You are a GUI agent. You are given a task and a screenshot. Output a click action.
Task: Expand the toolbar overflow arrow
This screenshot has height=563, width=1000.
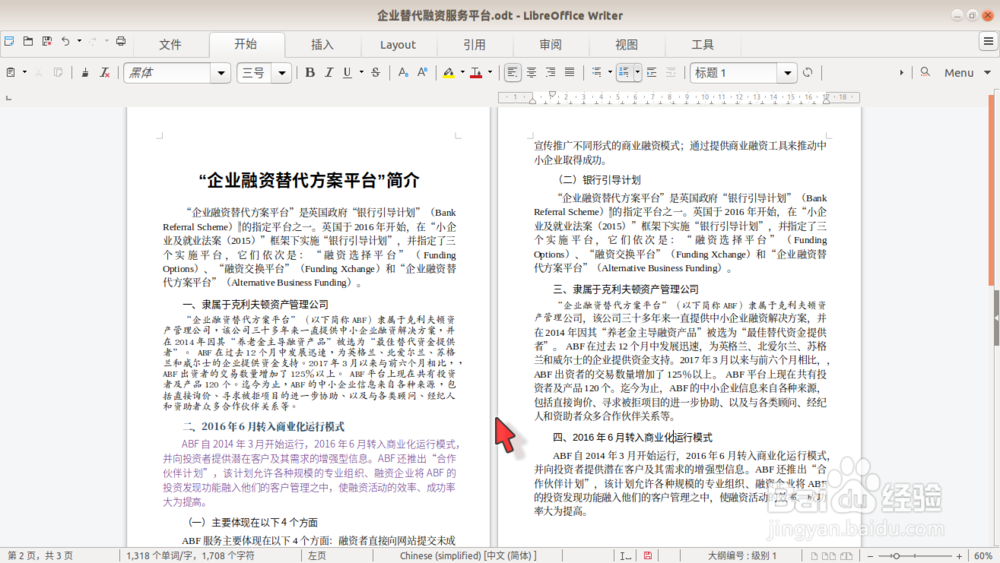901,73
